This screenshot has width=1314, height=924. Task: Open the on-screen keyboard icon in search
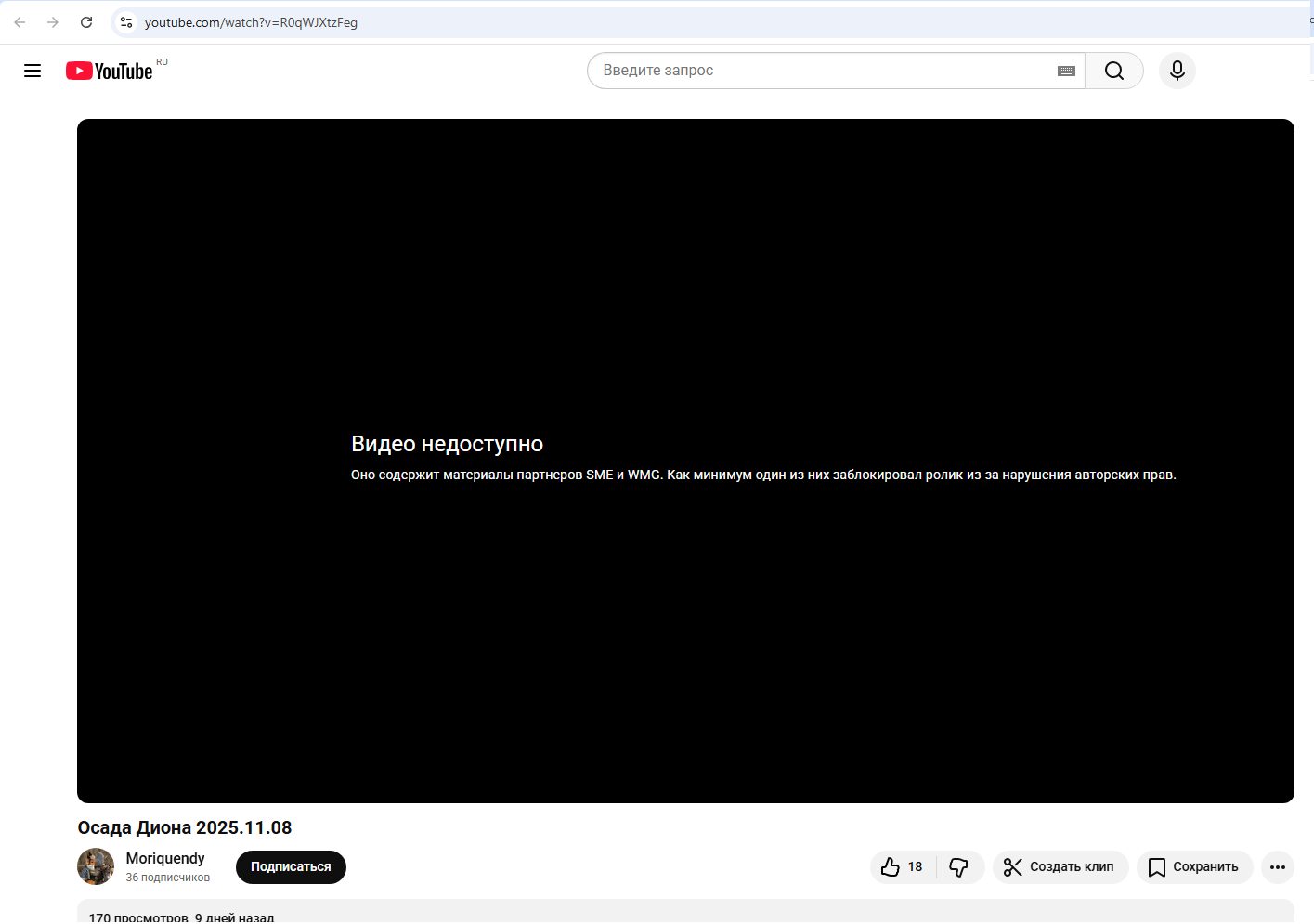click(1066, 71)
